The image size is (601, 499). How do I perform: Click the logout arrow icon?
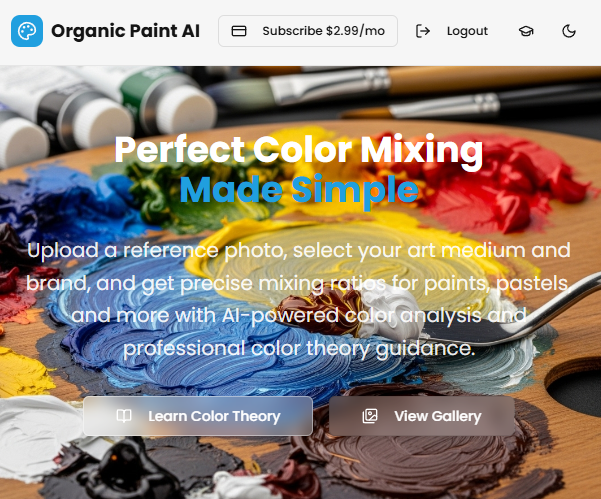click(x=423, y=31)
